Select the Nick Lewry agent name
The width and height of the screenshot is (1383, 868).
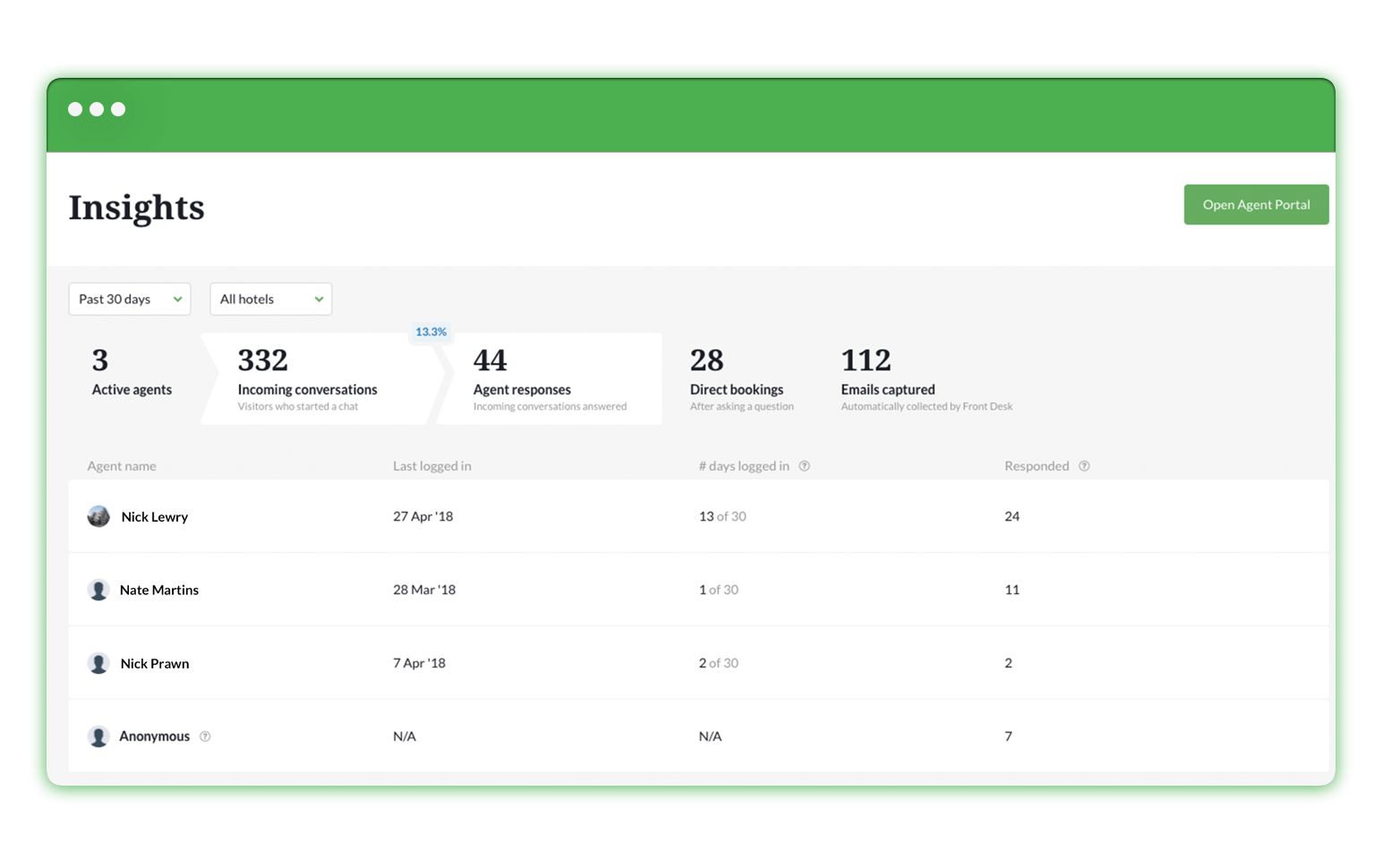click(x=154, y=517)
